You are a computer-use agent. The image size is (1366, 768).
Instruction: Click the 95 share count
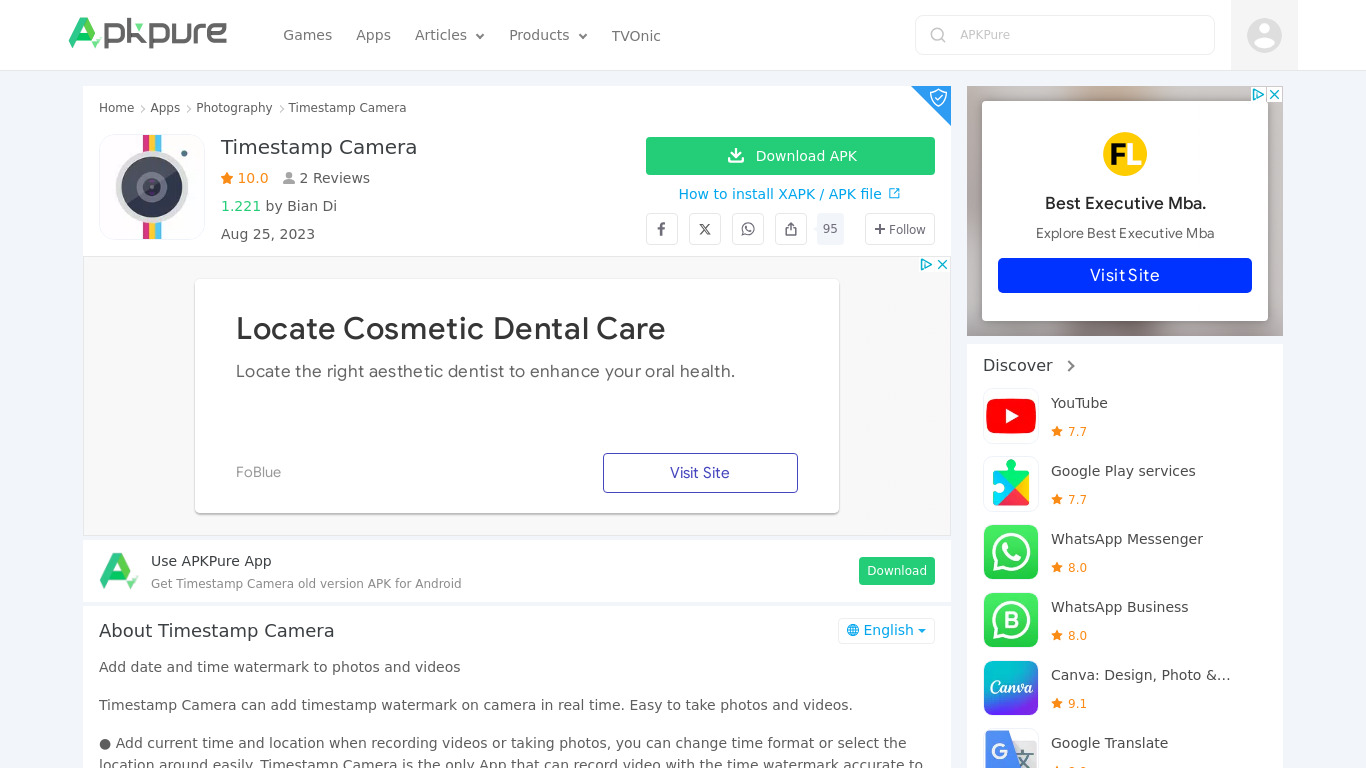pyautogui.click(x=830, y=229)
